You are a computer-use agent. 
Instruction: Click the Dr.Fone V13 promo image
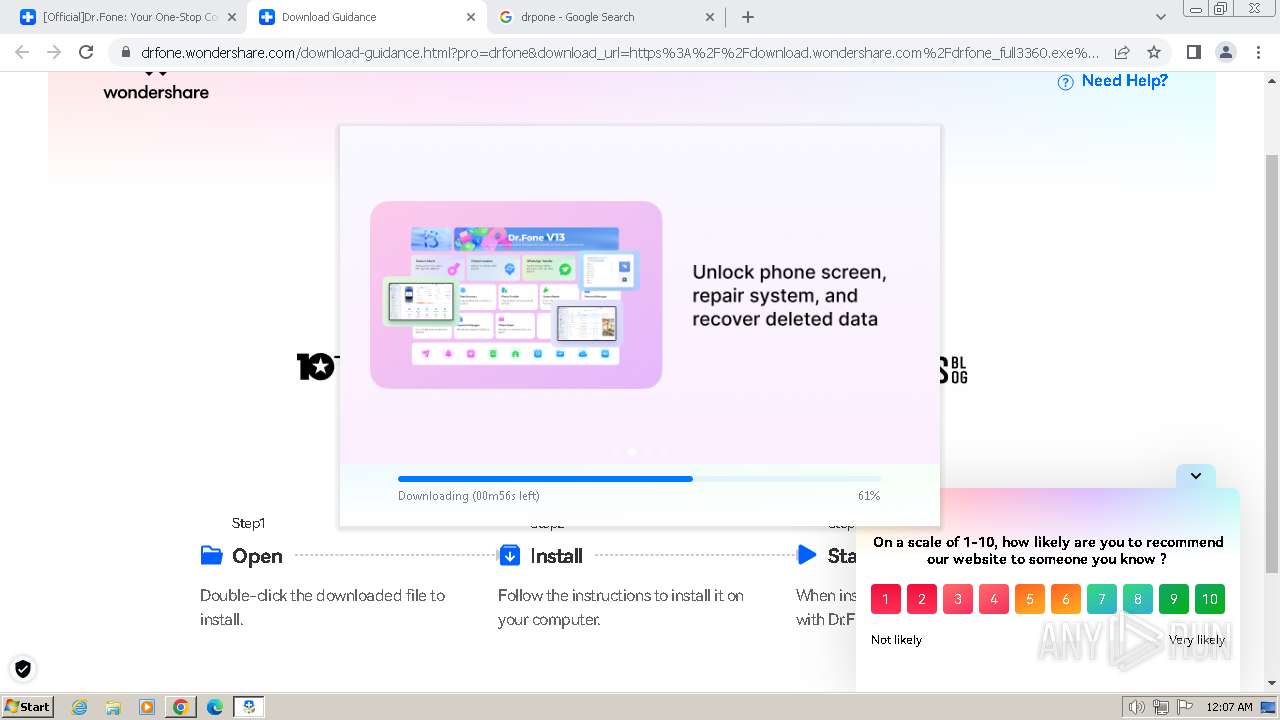516,295
